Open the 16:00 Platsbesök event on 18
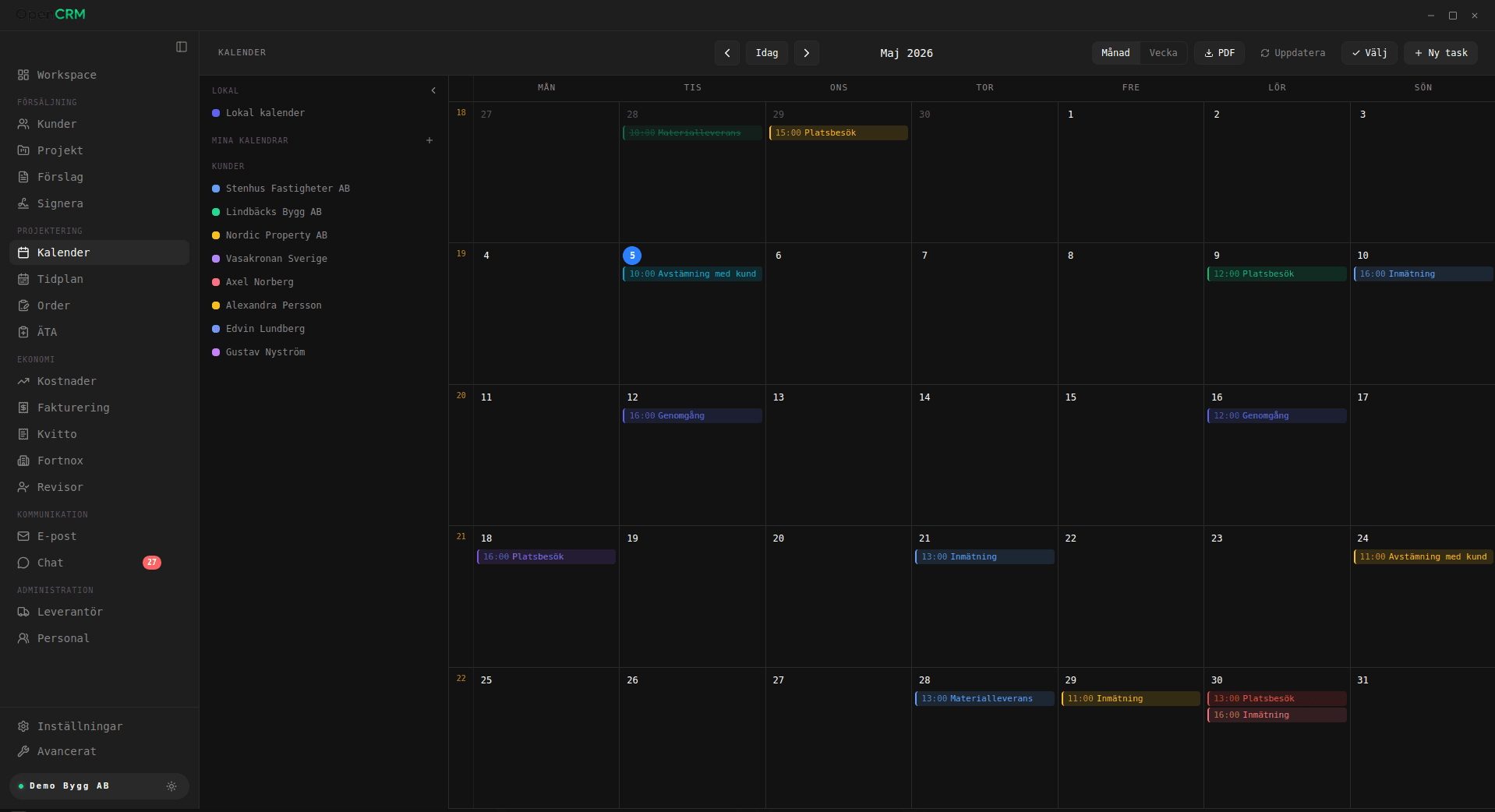The image size is (1495, 812). pyautogui.click(x=546, y=557)
